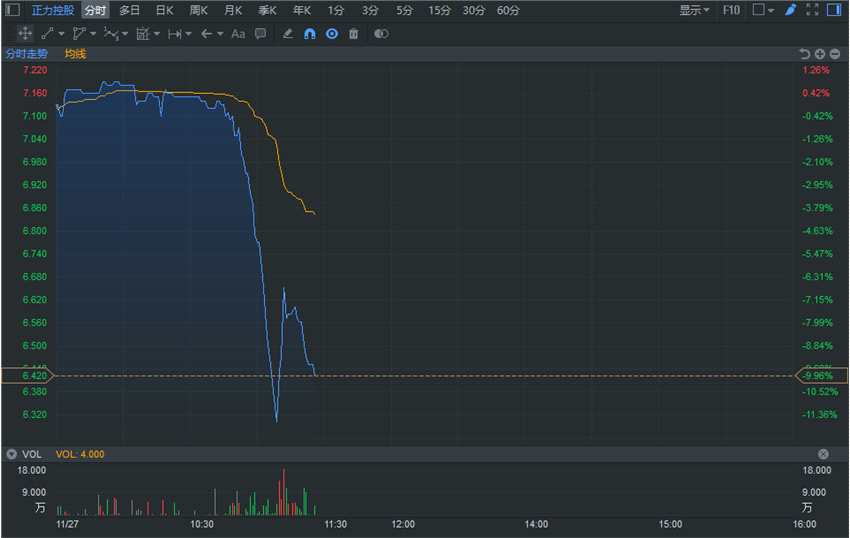Click the trash delete drawings icon

(353, 34)
